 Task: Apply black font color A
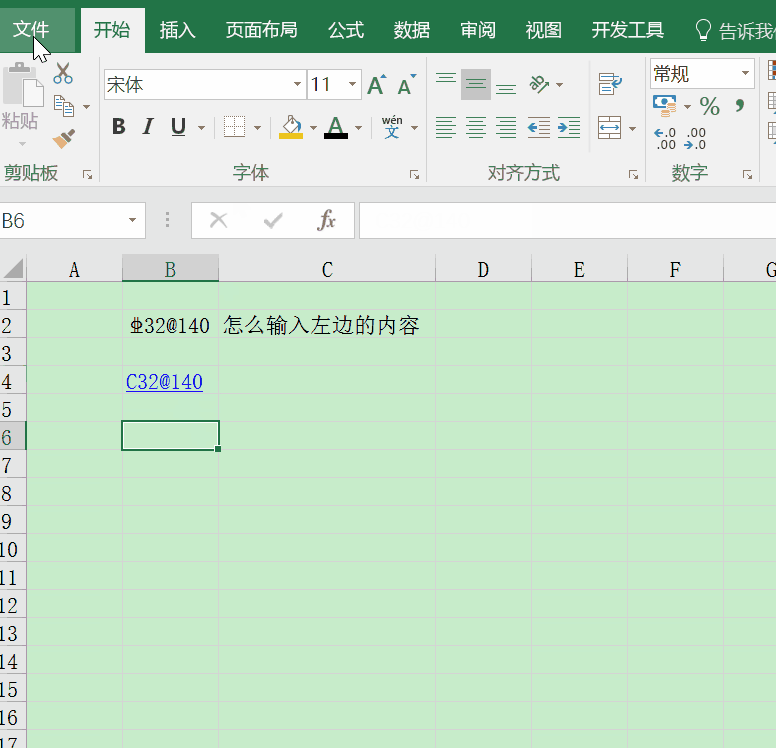pyautogui.click(x=336, y=127)
